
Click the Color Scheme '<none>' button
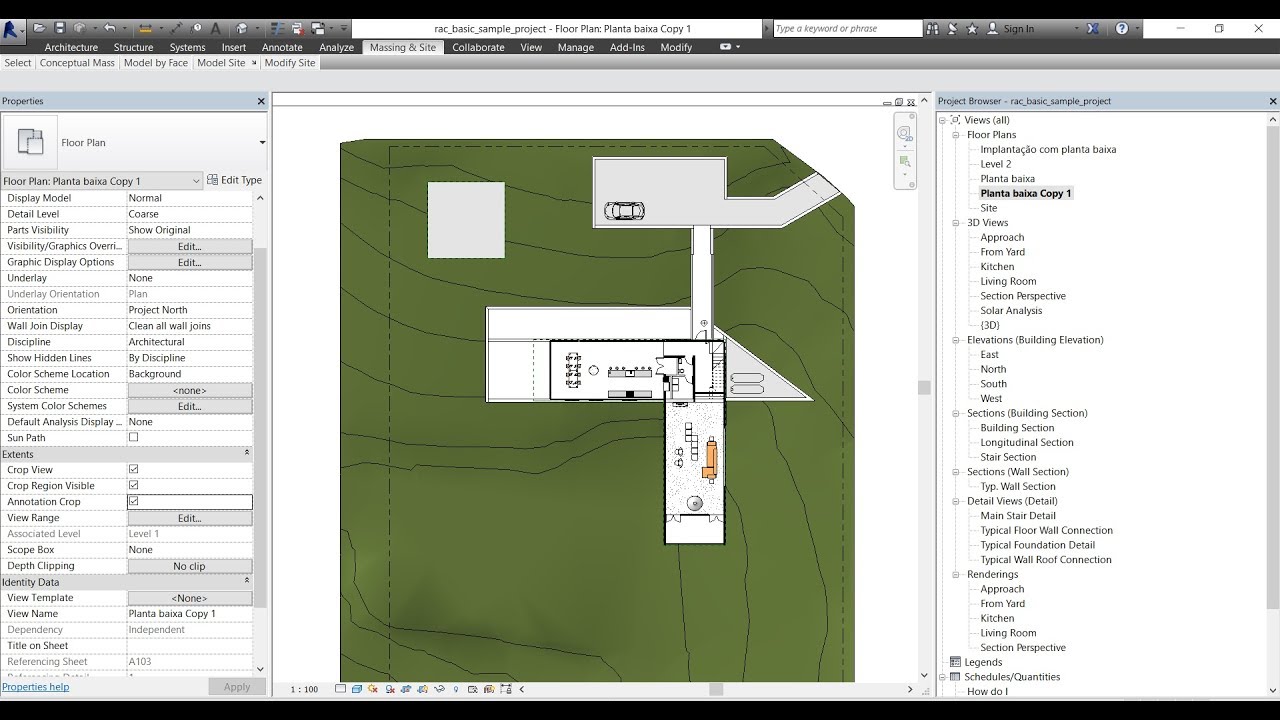tap(190, 390)
